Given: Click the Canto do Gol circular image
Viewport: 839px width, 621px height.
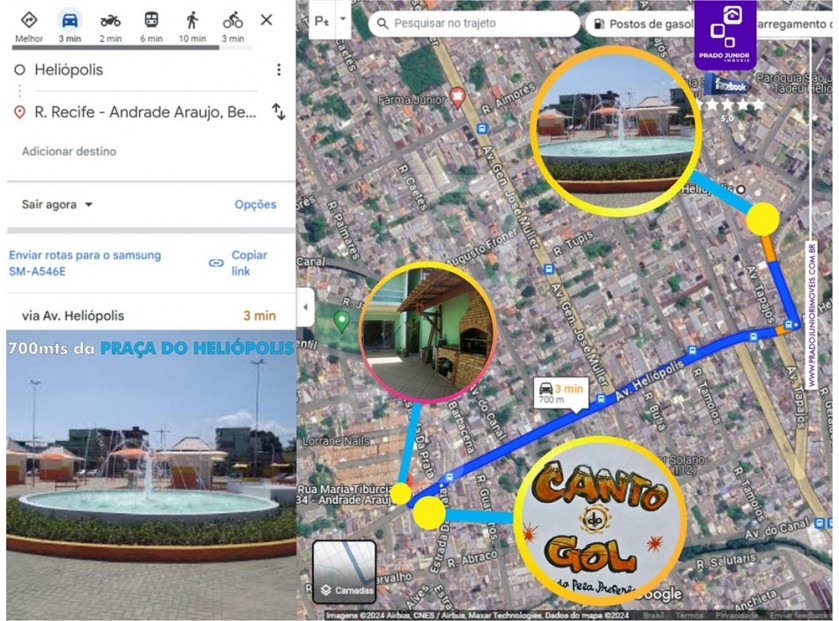Looking at the screenshot, I should coord(598,519).
